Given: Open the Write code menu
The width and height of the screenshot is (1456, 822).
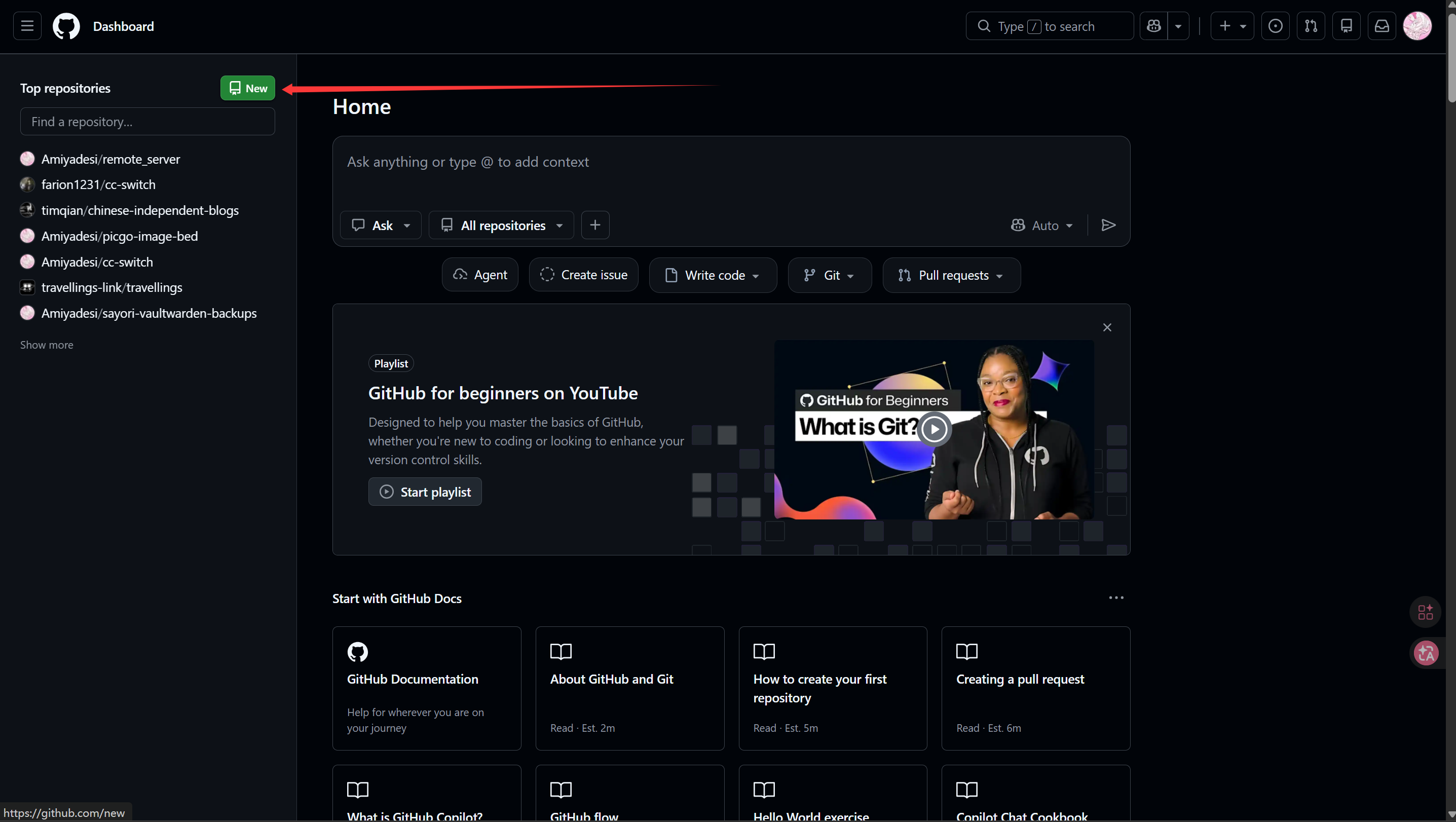Looking at the screenshot, I should (x=713, y=275).
